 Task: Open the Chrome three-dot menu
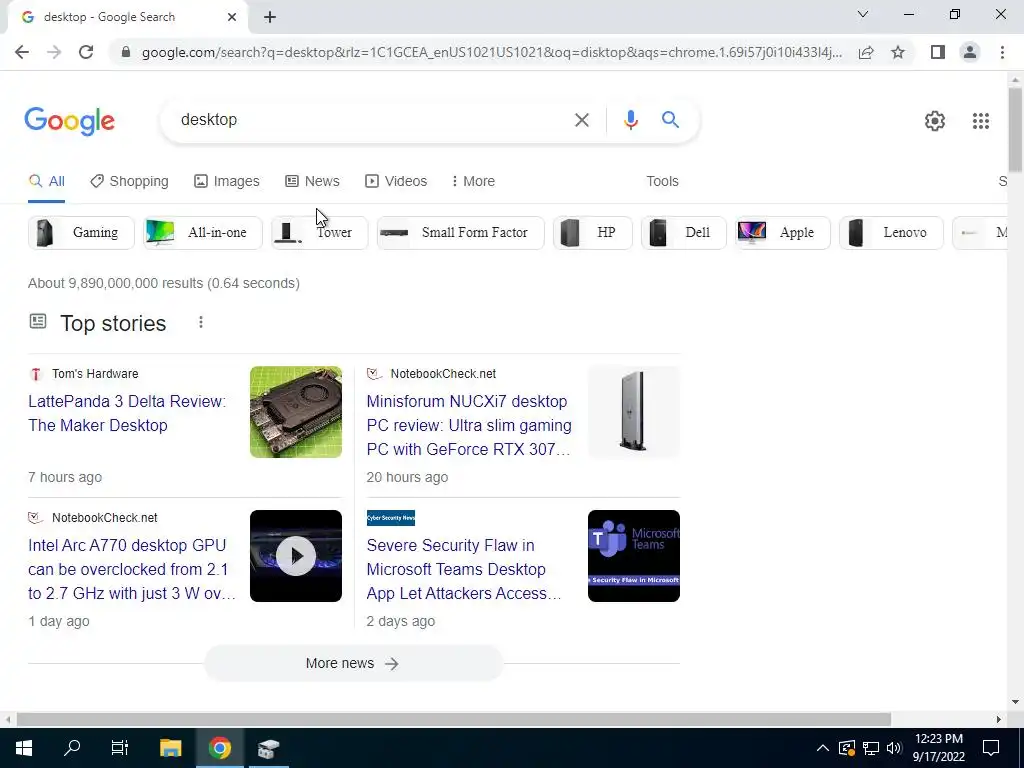pos(1002,52)
